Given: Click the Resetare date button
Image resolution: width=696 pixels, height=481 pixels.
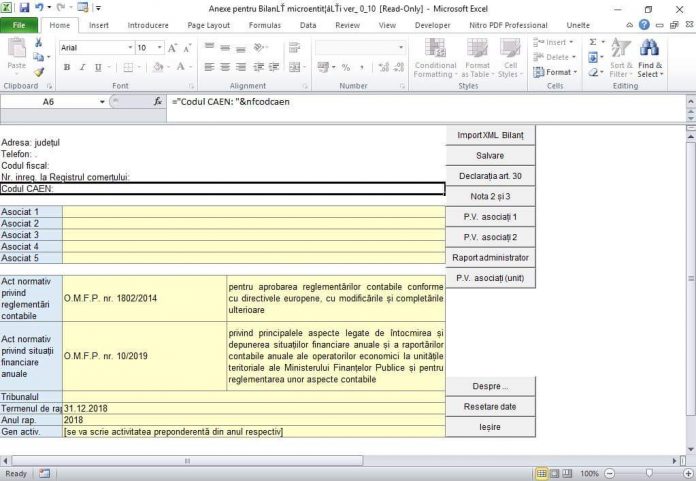Looking at the screenshot, I should point(490,407).
